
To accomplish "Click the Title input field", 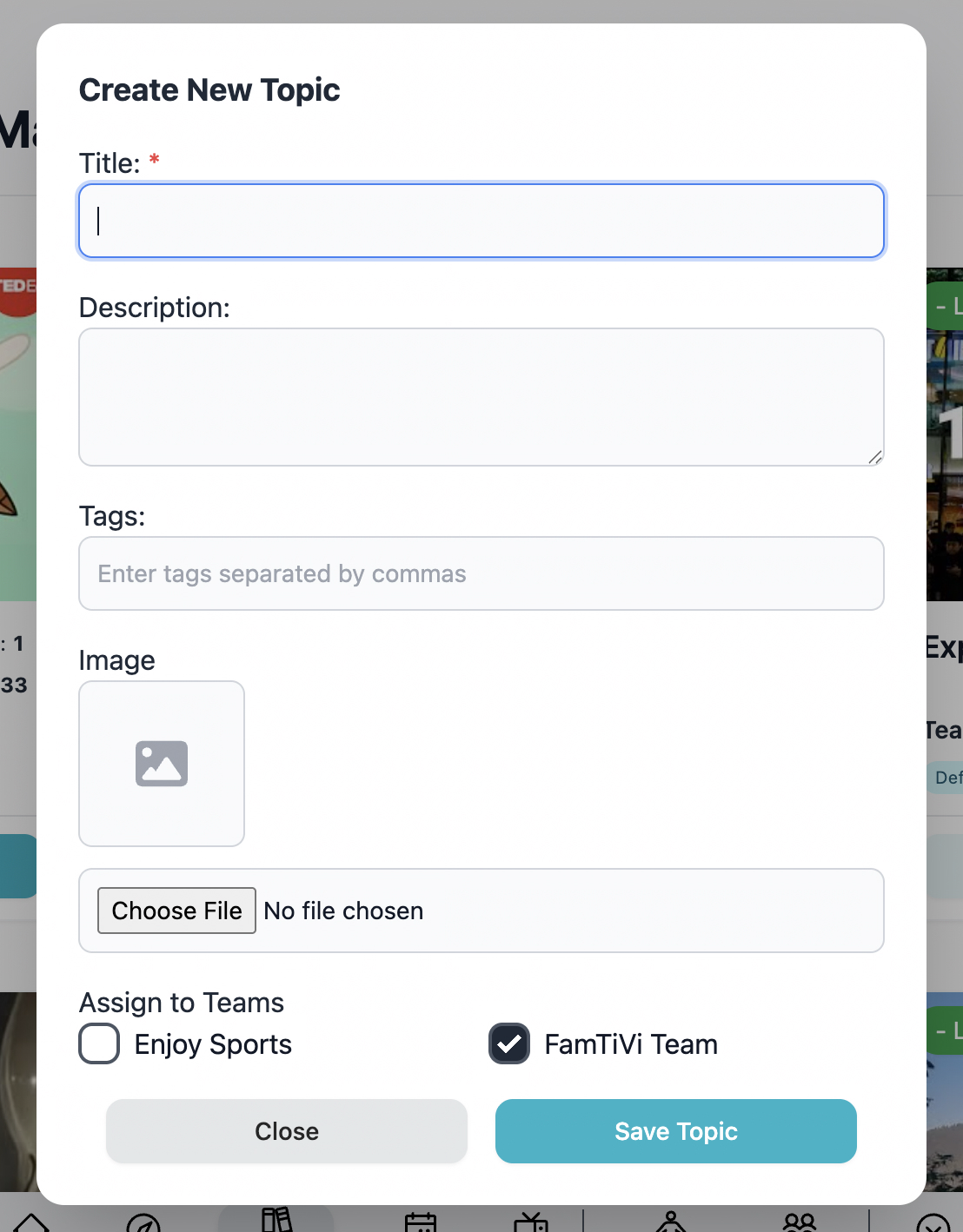I will 481,221.
